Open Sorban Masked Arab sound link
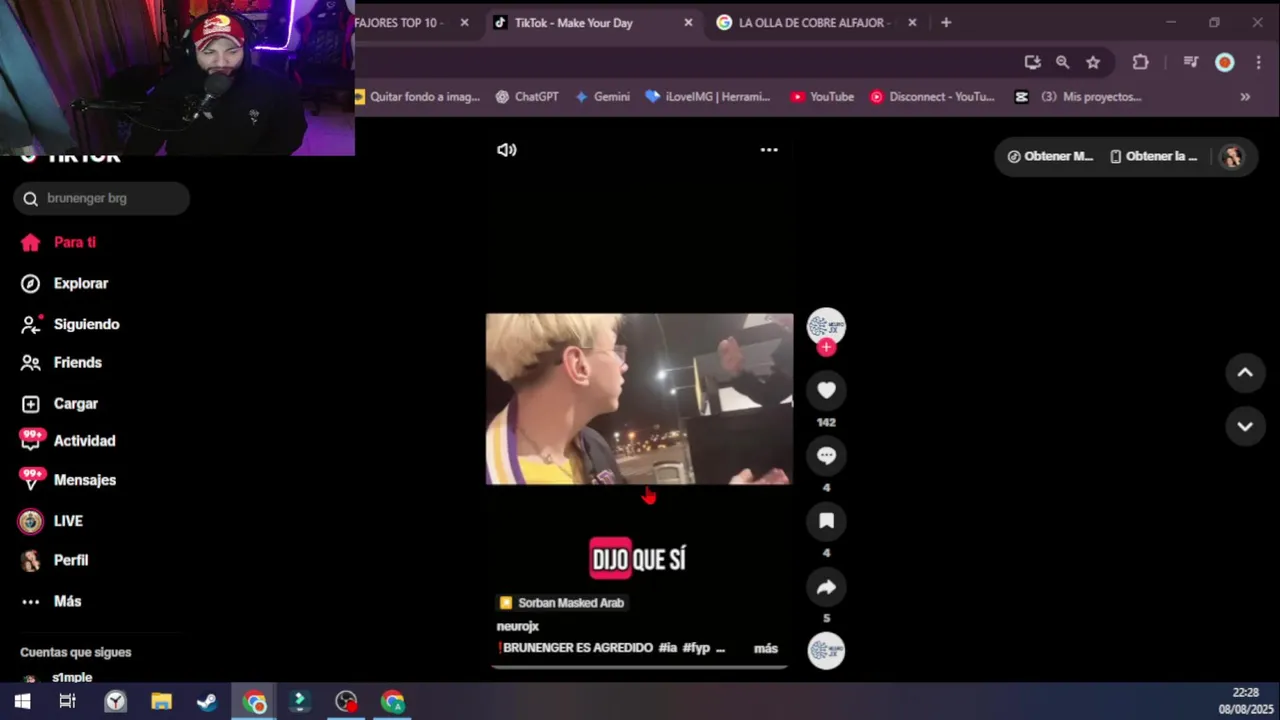Viewport: 1280px width, 720px height. (561, 603)
